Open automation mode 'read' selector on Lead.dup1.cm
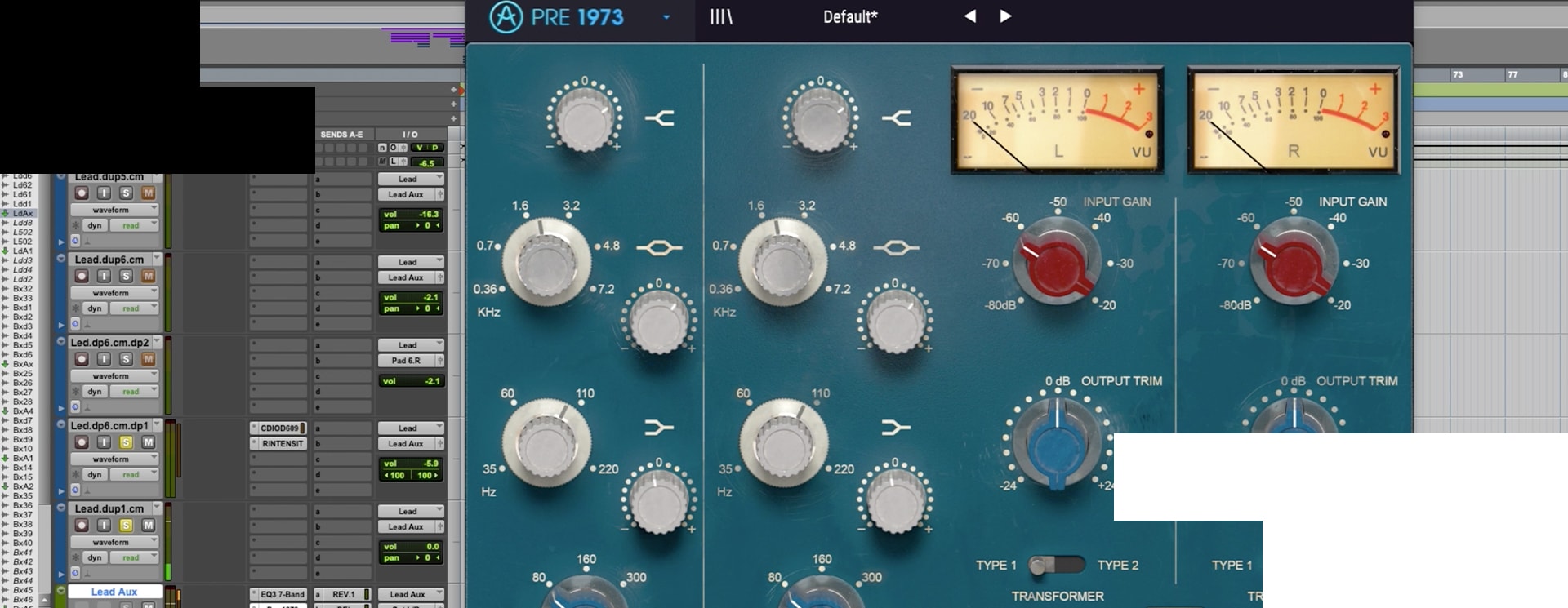The width and height of the screenshot is (1568, 608). [135, 557]
